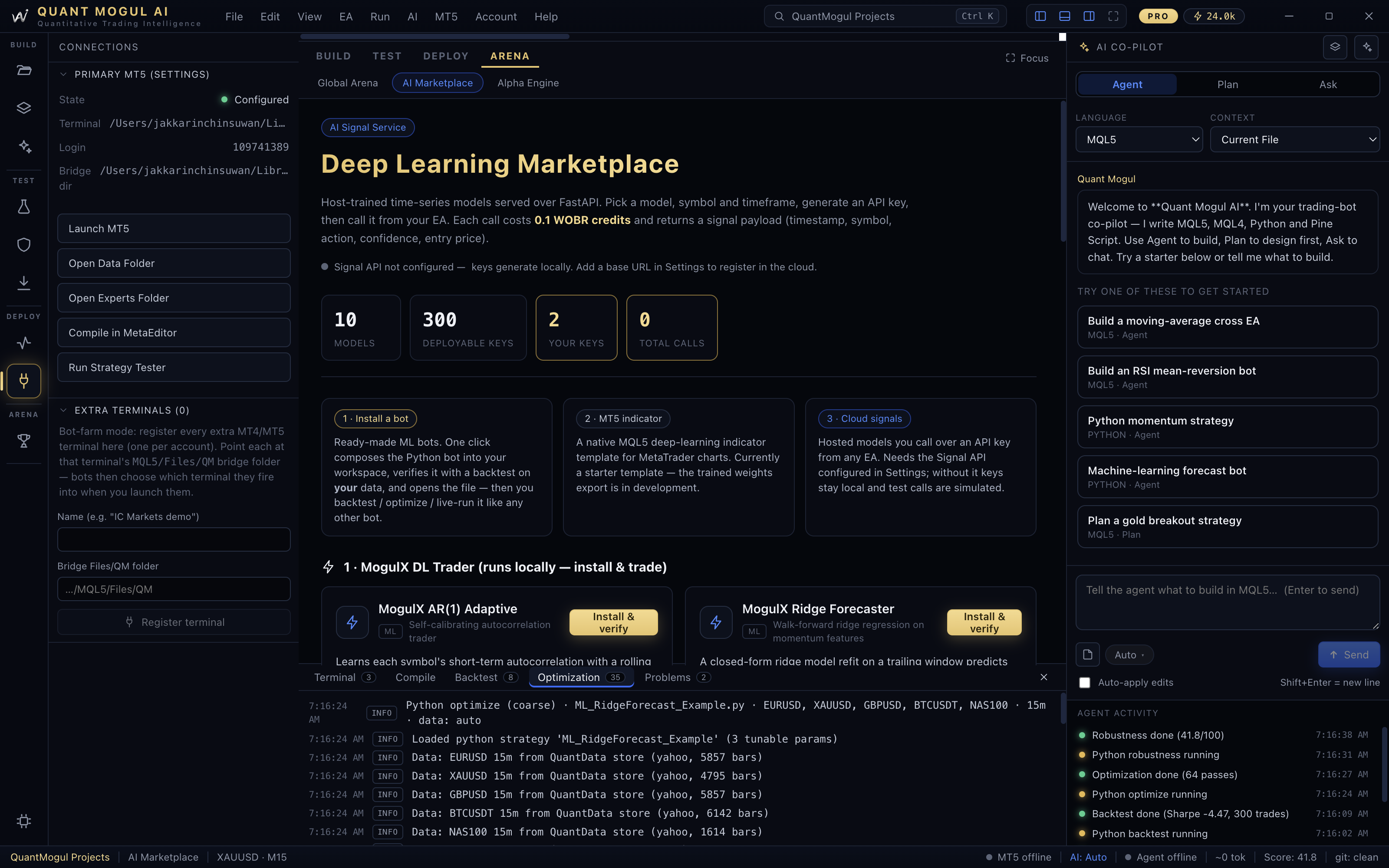The height and width of the screenshot is (868, 1389).
Task: Click Install & verify for MogulX AR(1) Adaptive
Action: (x=614, y=622)
